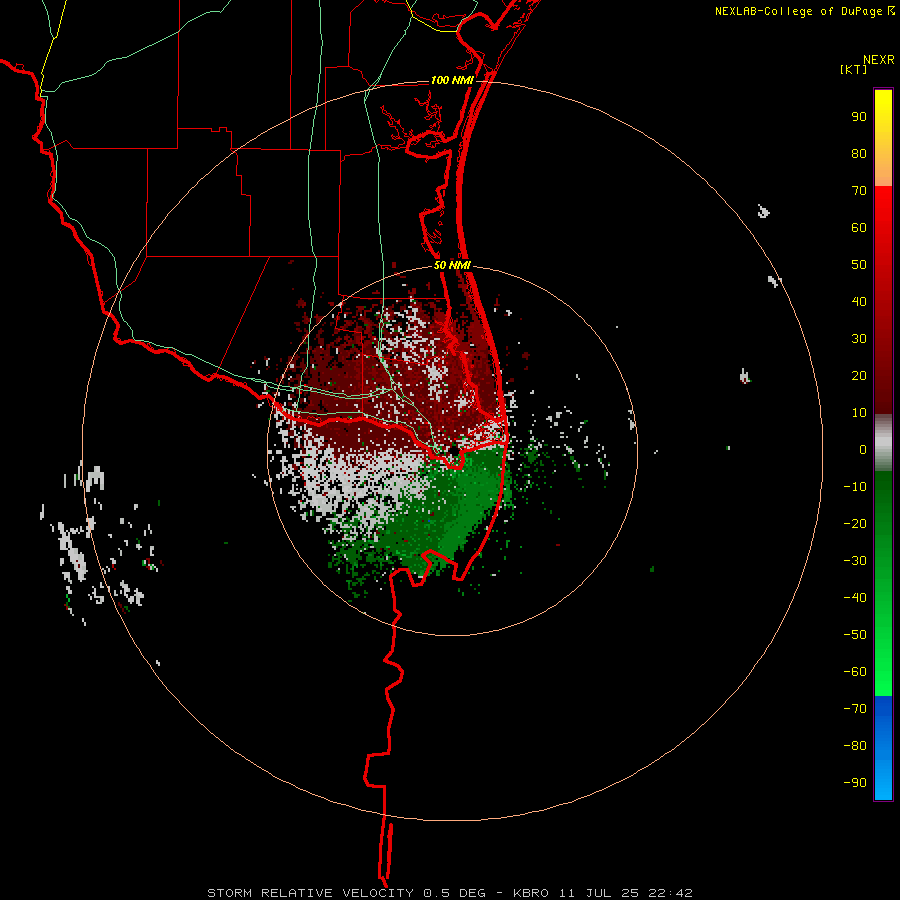Click the "-60" value on the velocity scale
The image size is (900, 900).
(x=855, y=672)
